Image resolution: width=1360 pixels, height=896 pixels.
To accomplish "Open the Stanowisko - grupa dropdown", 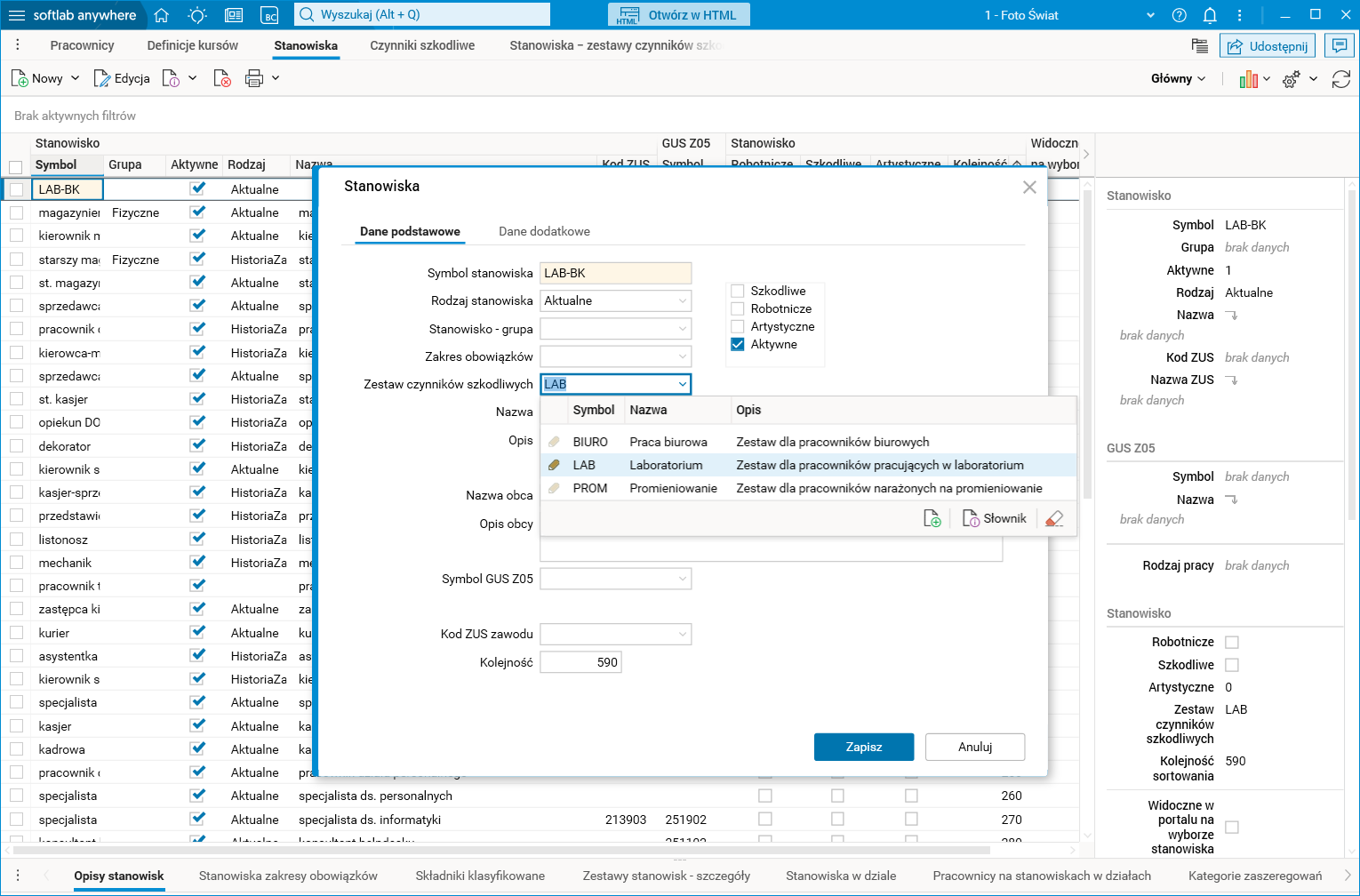I will pos(683,329).
